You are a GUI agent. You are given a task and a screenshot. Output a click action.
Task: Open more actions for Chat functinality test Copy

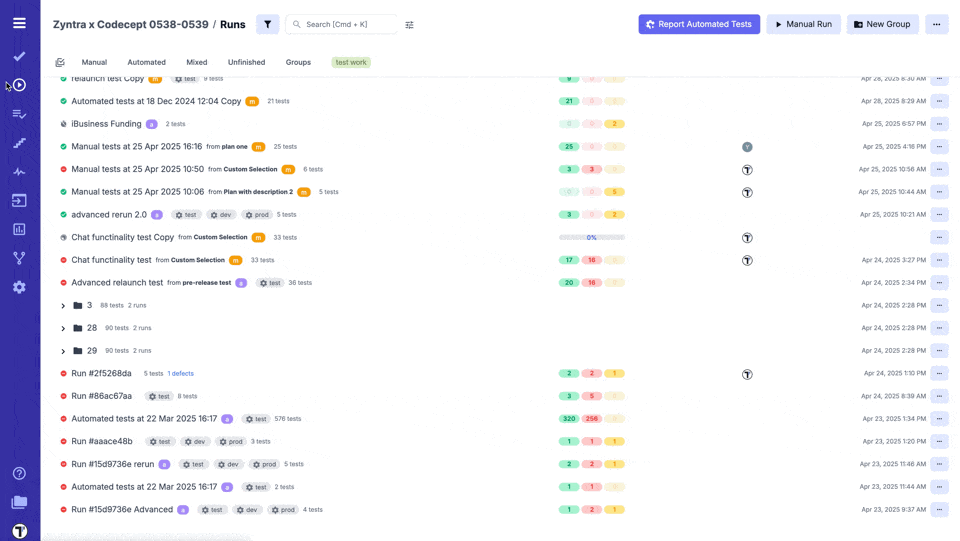pyautogui.click(x=939, y=237)
